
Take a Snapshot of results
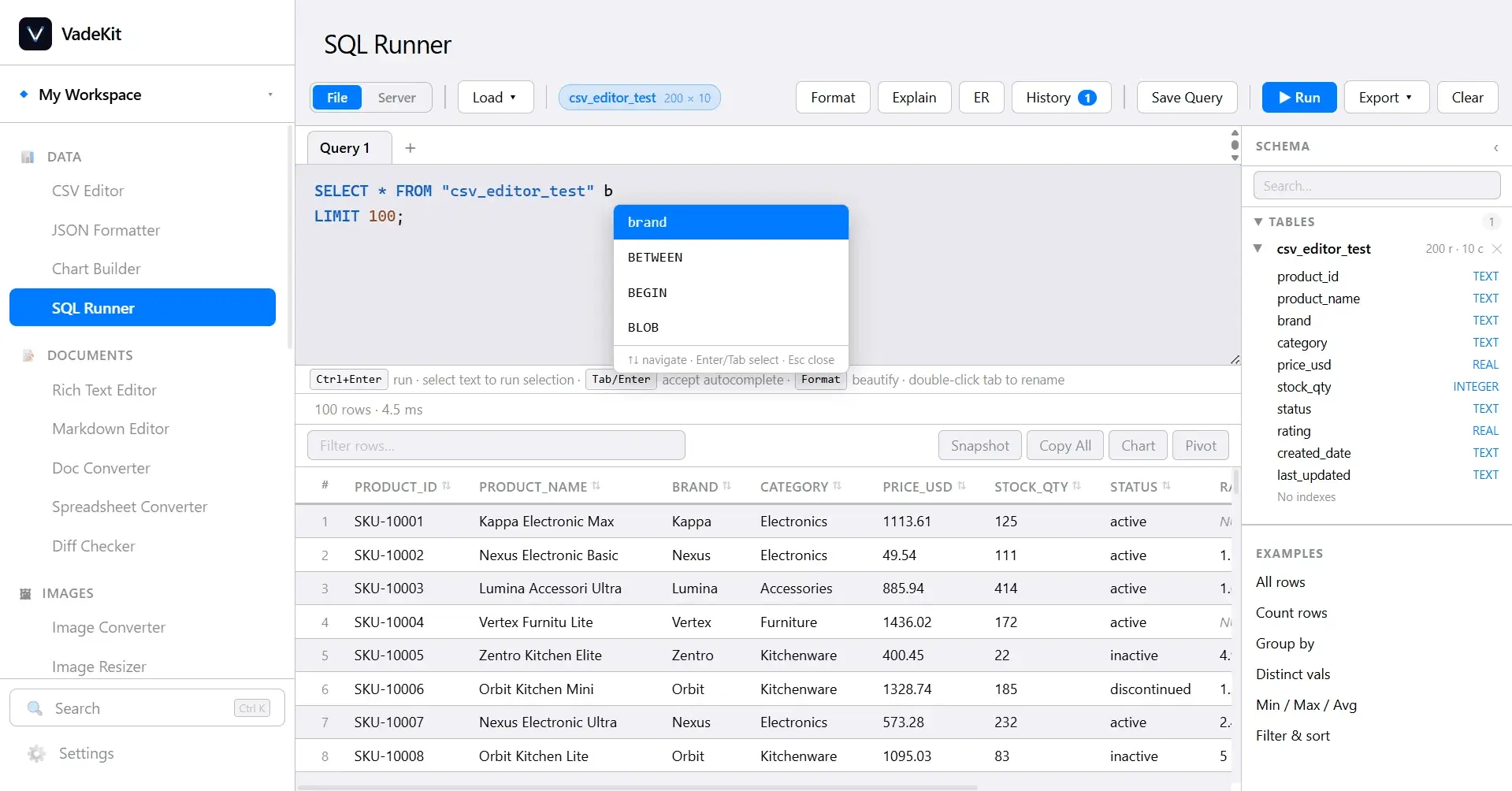coord(979,446)
